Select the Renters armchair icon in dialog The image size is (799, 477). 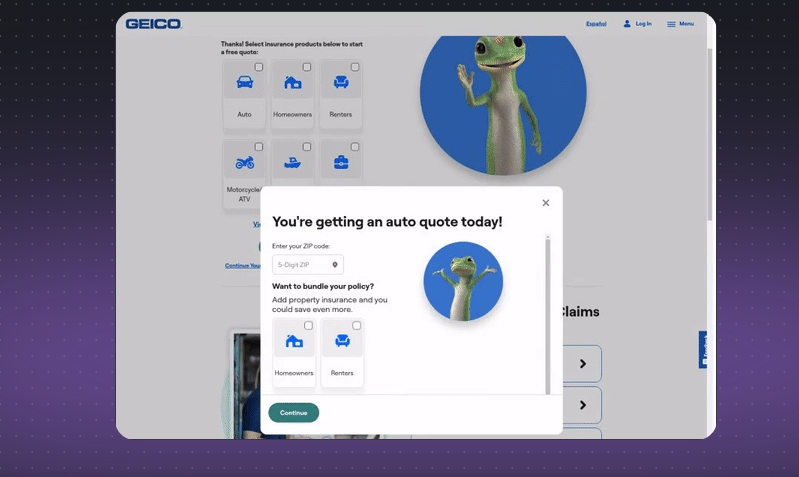pos(342,341)
